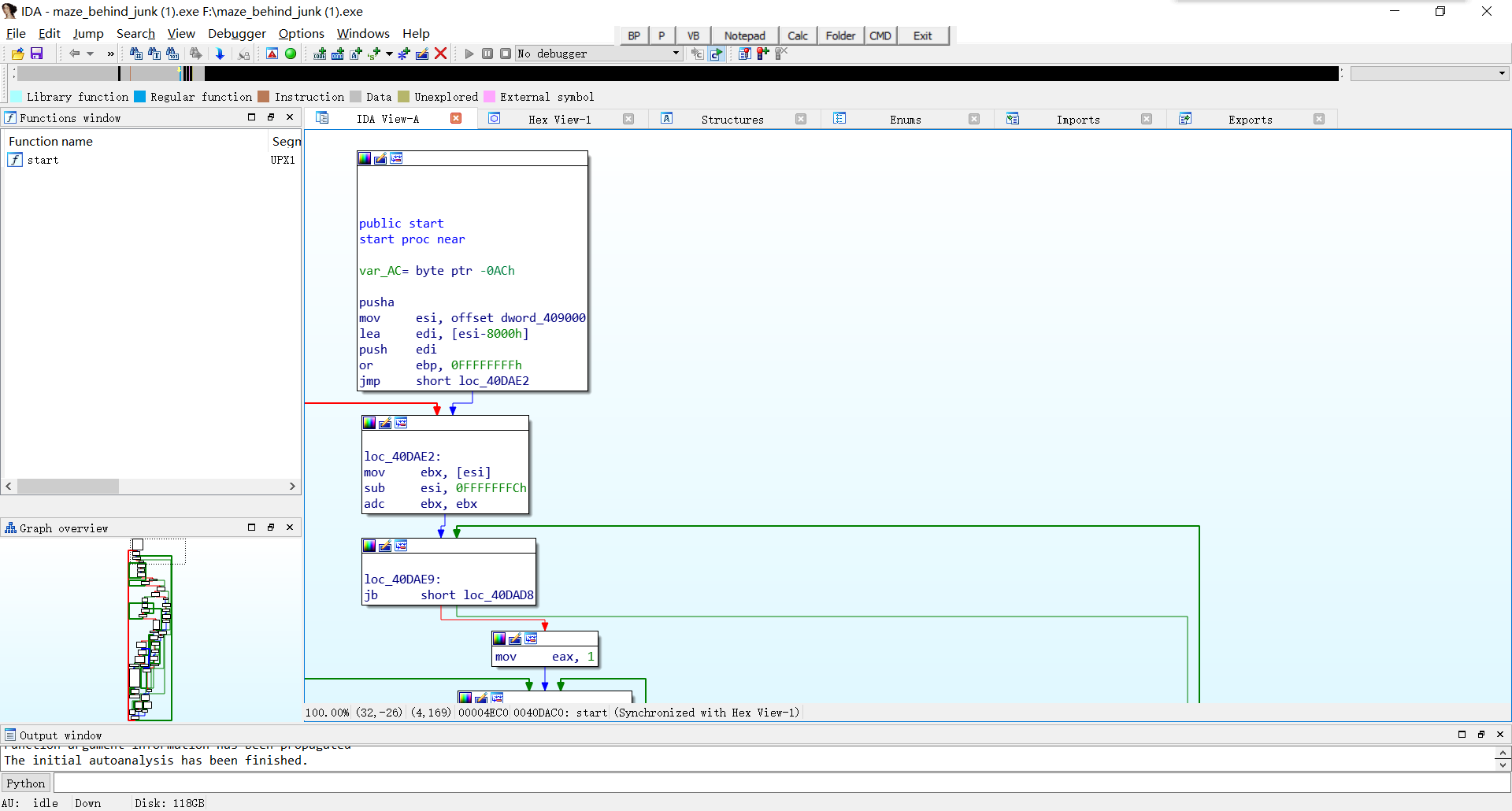The height and width of the screenshot is (811, 1512).
Task: Click the add breakpoint icon with plus
Action: [x=762, y=54]
